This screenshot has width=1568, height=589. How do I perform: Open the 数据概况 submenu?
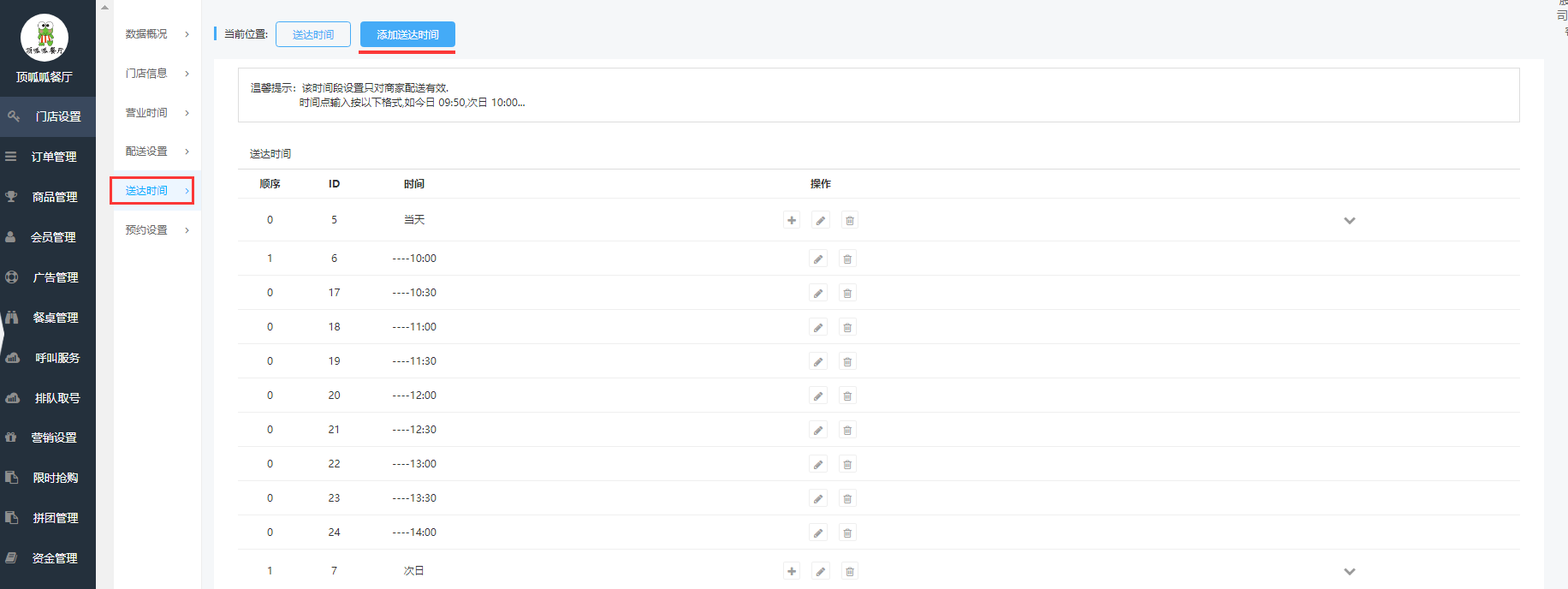point(157,34)
